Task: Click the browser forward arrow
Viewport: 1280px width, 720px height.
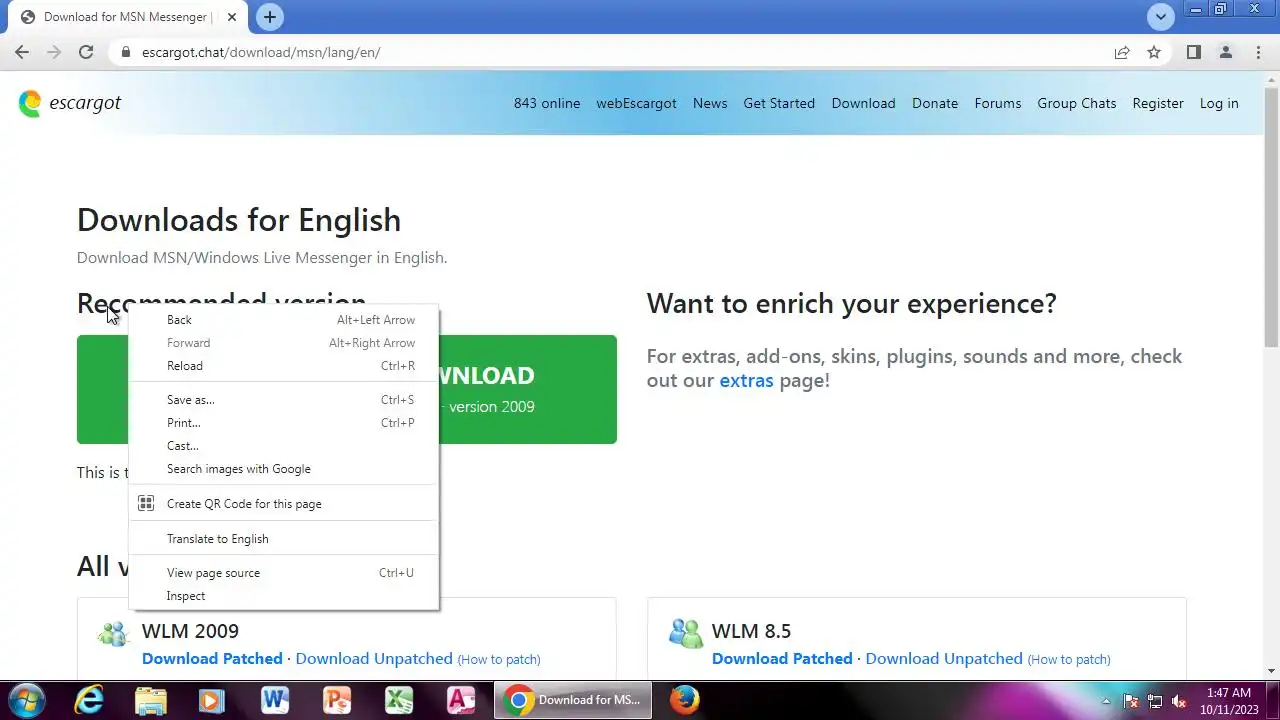Action: pyautogui.click(x=54, y=52)
